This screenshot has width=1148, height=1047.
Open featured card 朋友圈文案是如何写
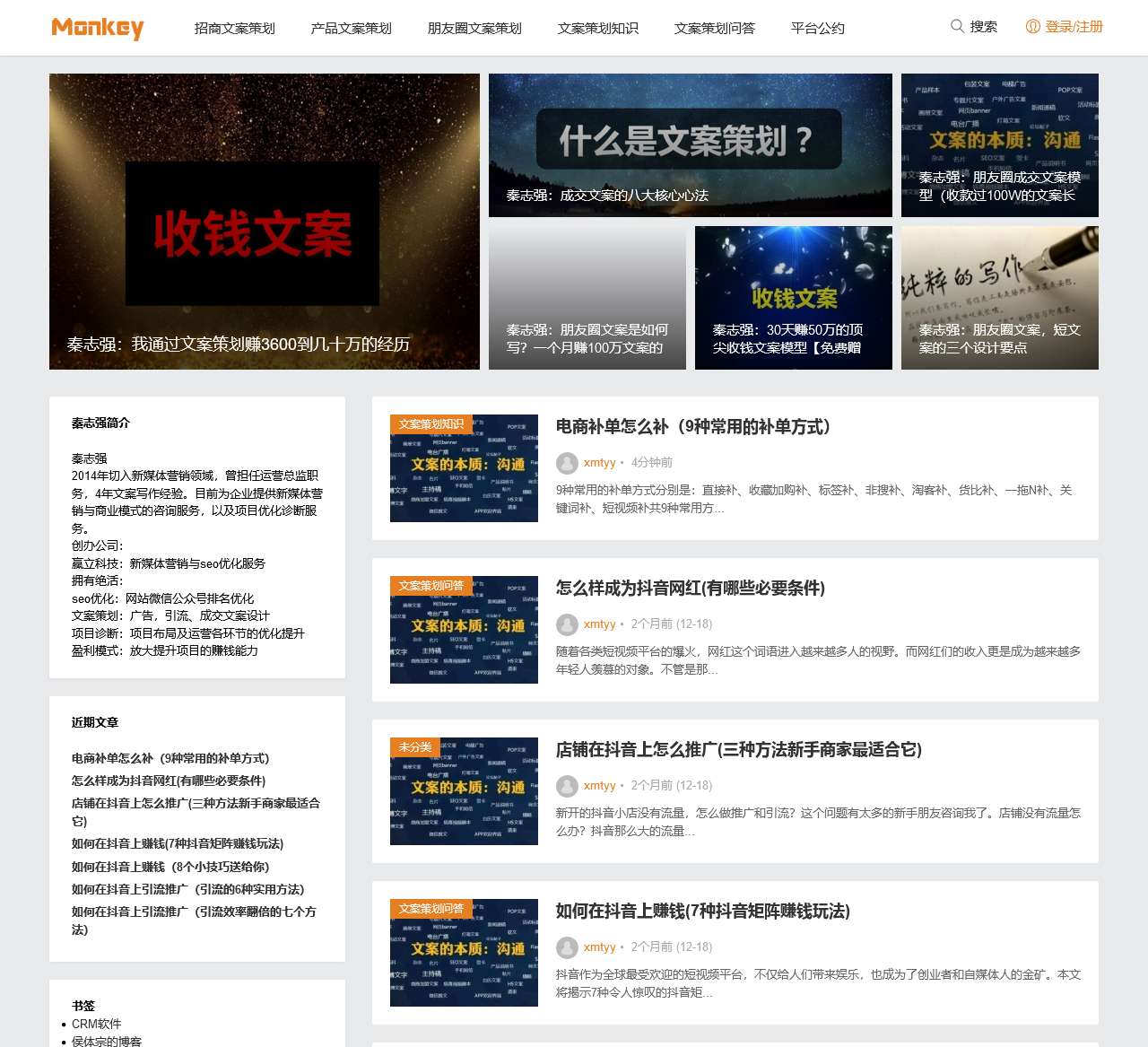(x=587, y=298)
